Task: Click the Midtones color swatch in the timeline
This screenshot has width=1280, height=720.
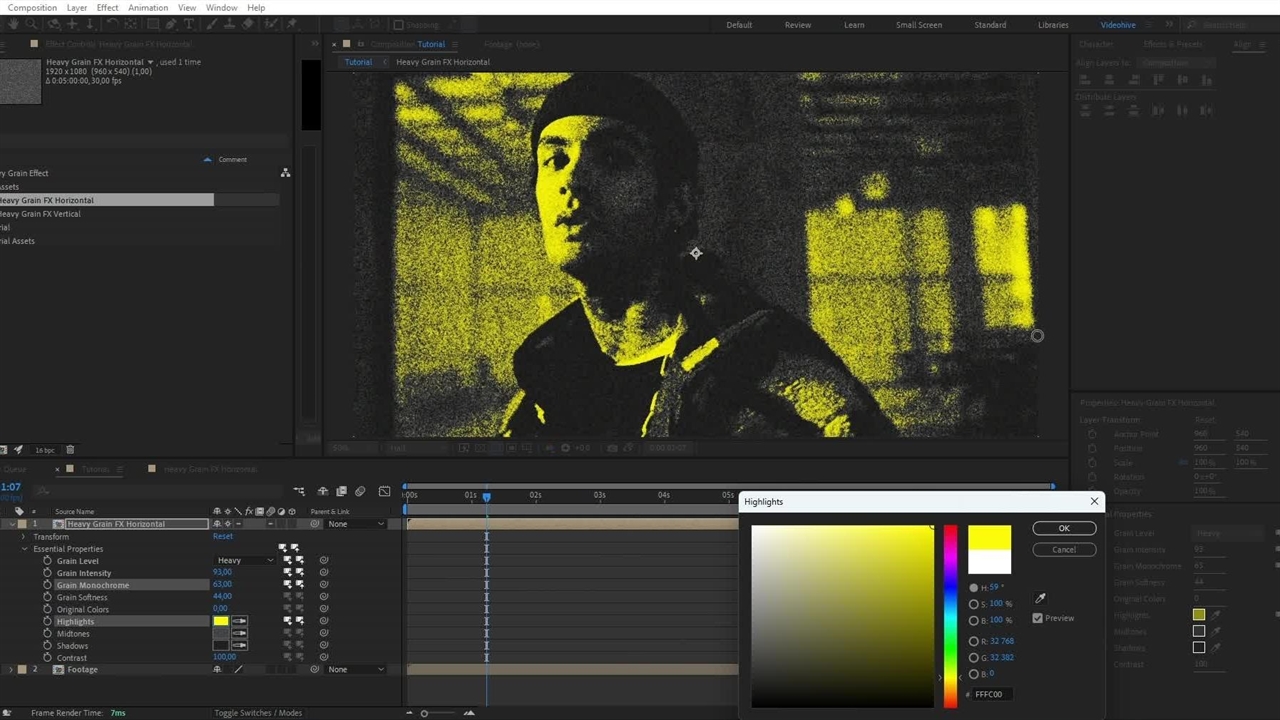Action: pos(220,633)
